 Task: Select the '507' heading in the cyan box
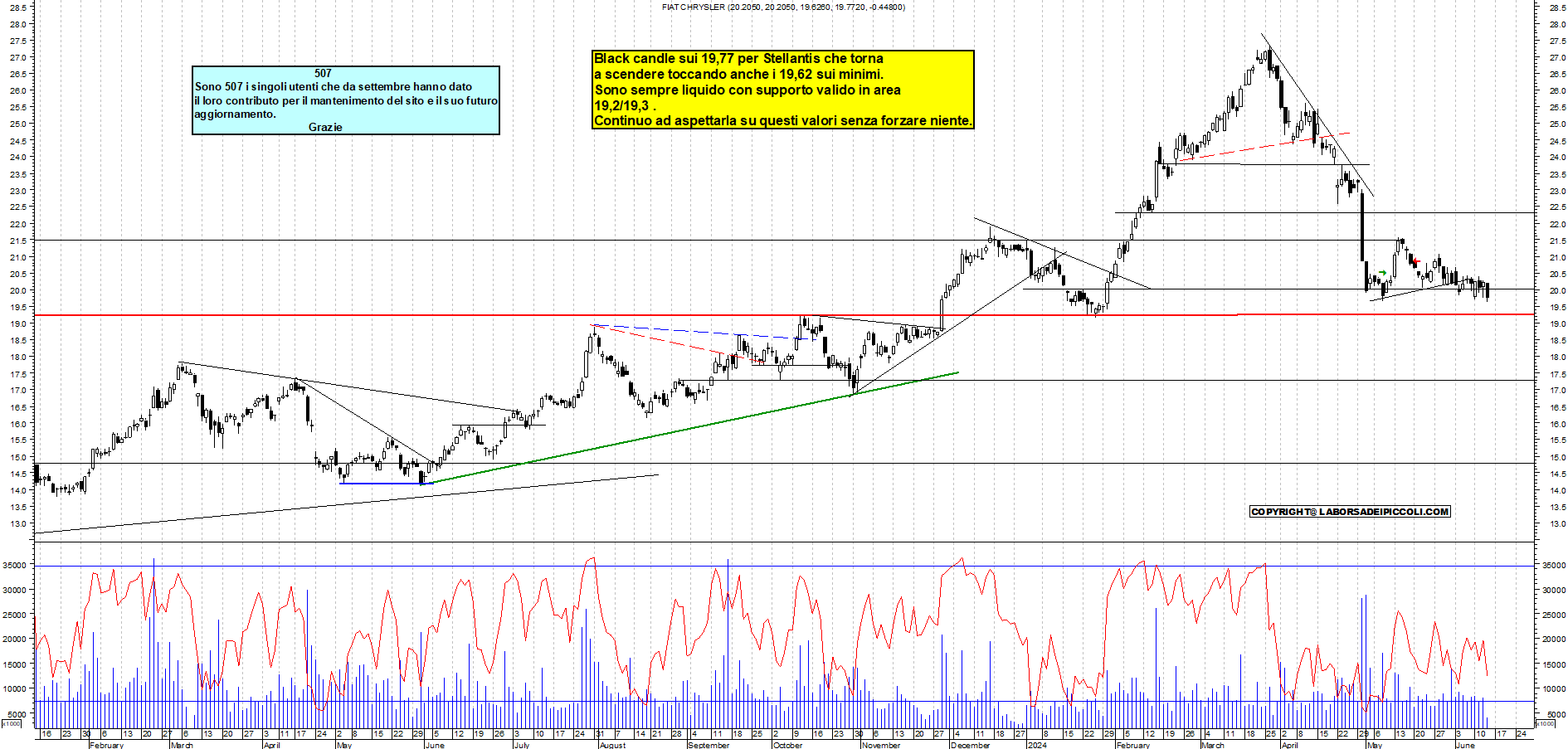[323, 73]
